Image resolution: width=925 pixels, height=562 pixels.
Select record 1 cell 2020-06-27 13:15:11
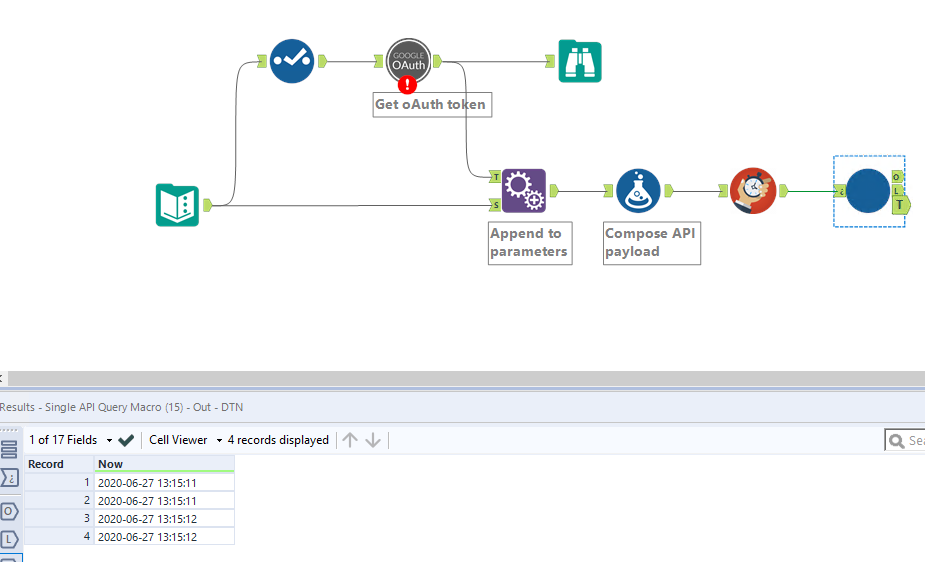click(x=165, y=482)
